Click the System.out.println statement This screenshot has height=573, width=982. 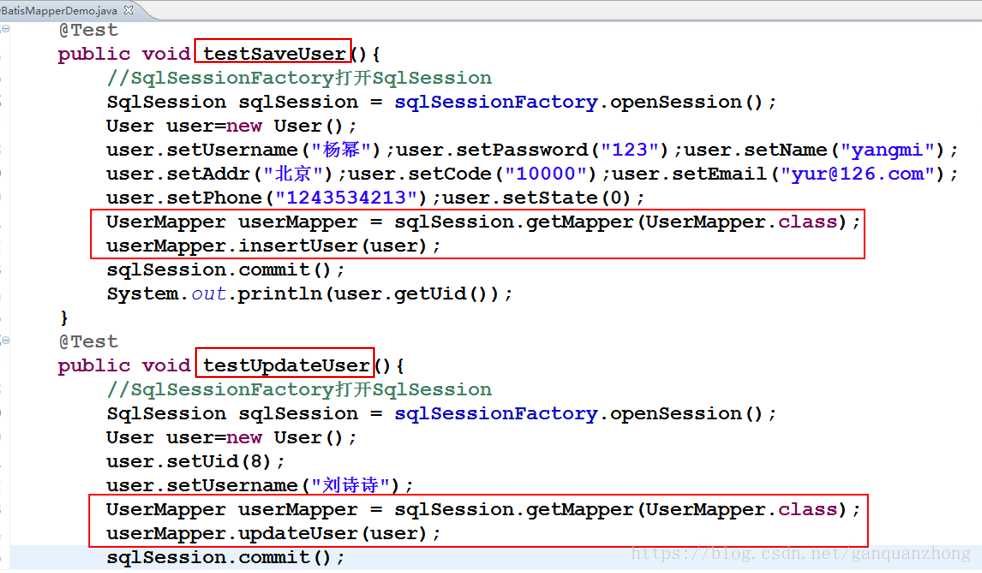click(x=309, y=294)
